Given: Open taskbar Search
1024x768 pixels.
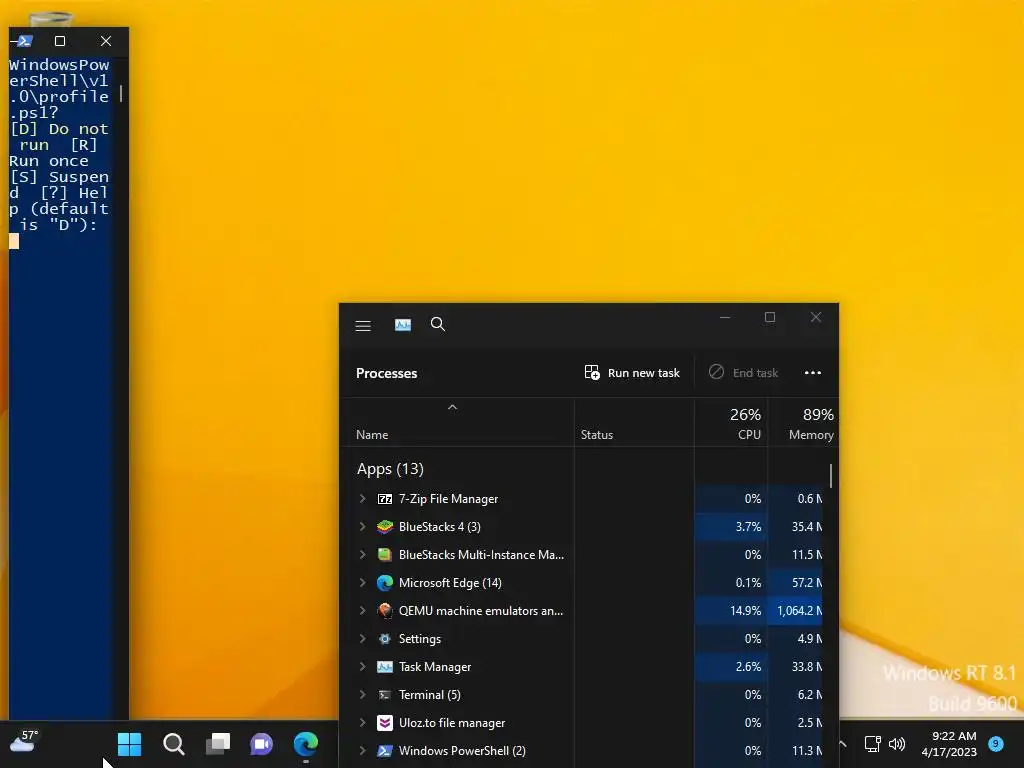Looking at the screenshot, I should click(174, 744).
